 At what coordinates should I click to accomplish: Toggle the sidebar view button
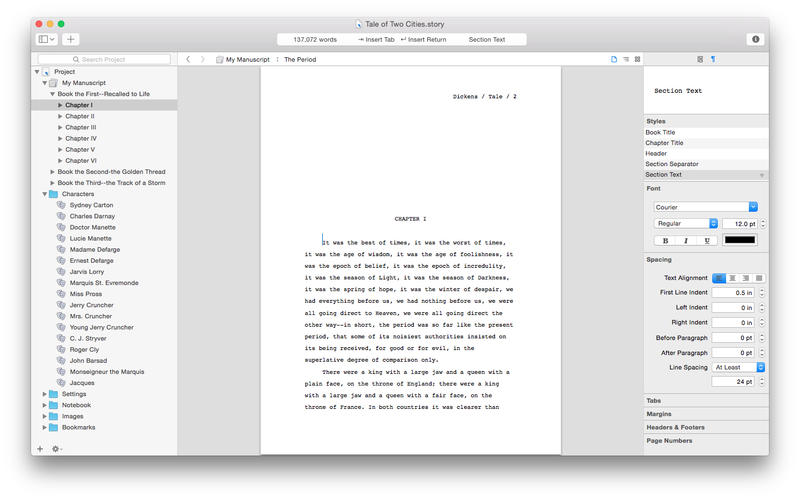[46, 39]
